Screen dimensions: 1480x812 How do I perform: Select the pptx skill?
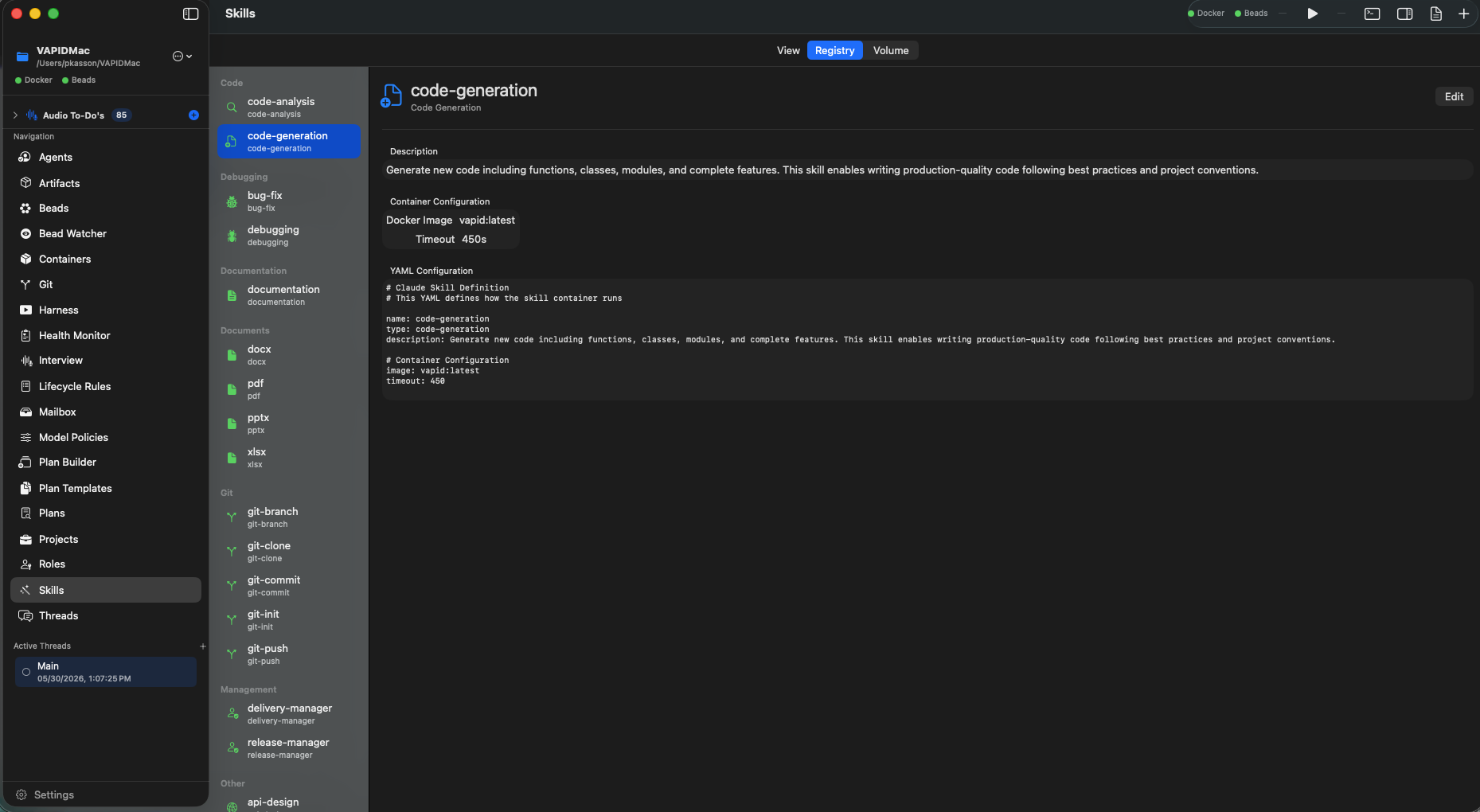coord(289,424)
